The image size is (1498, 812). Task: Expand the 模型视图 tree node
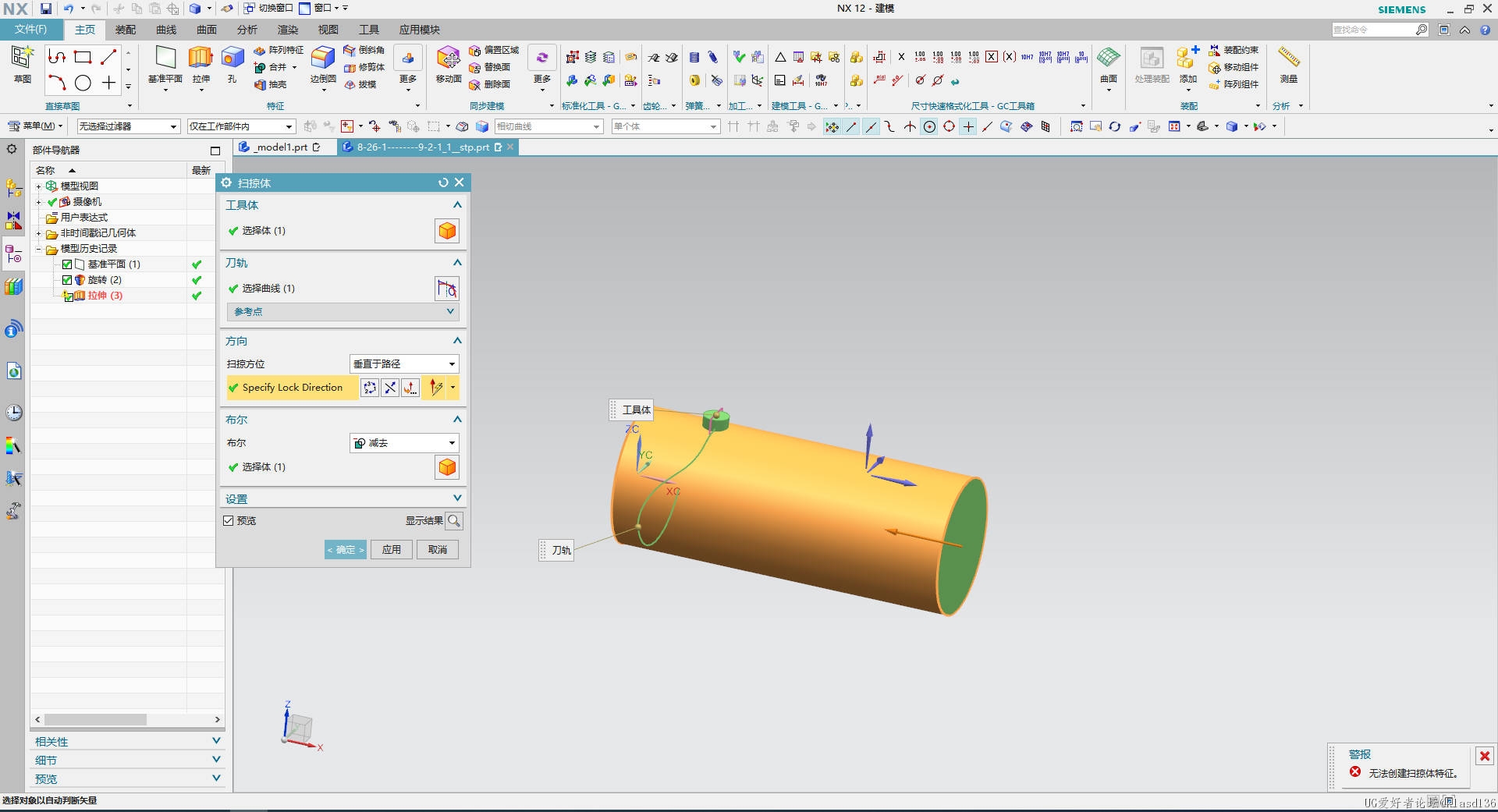[38, 186]
